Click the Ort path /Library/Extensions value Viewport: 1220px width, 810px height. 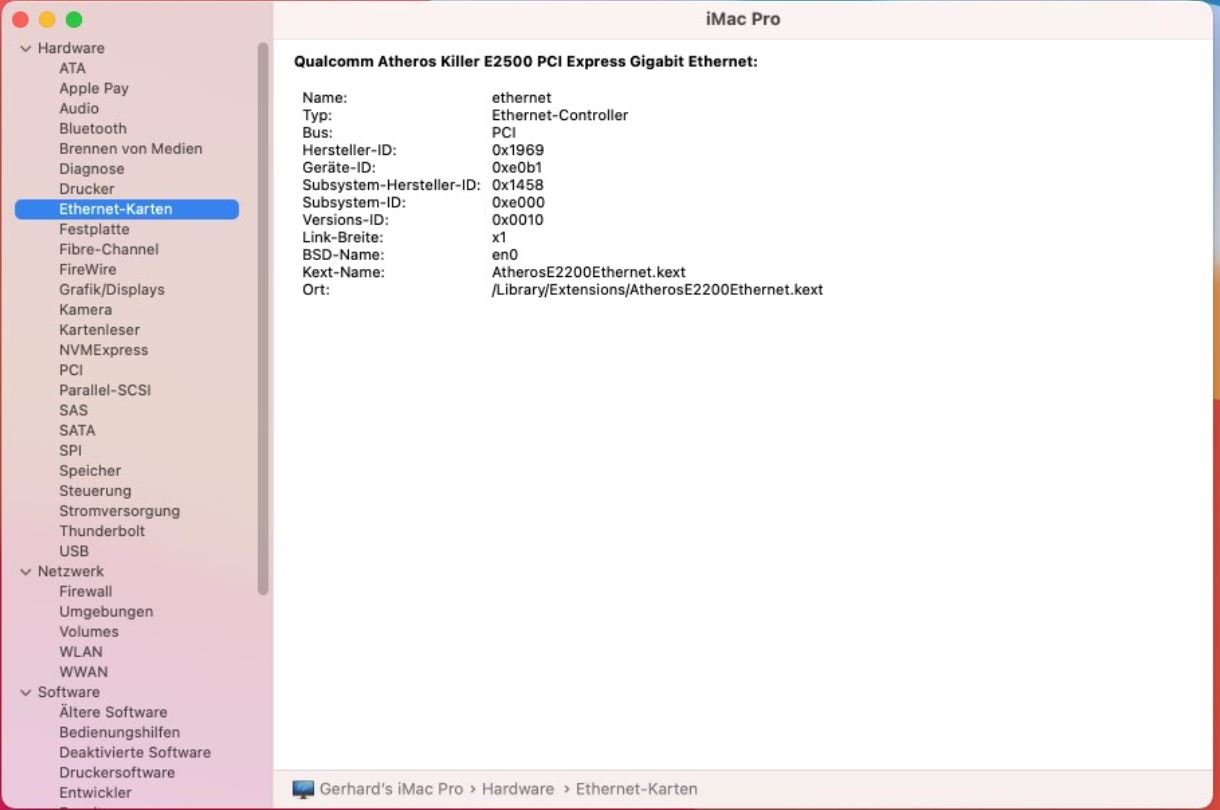coord(657,290)
